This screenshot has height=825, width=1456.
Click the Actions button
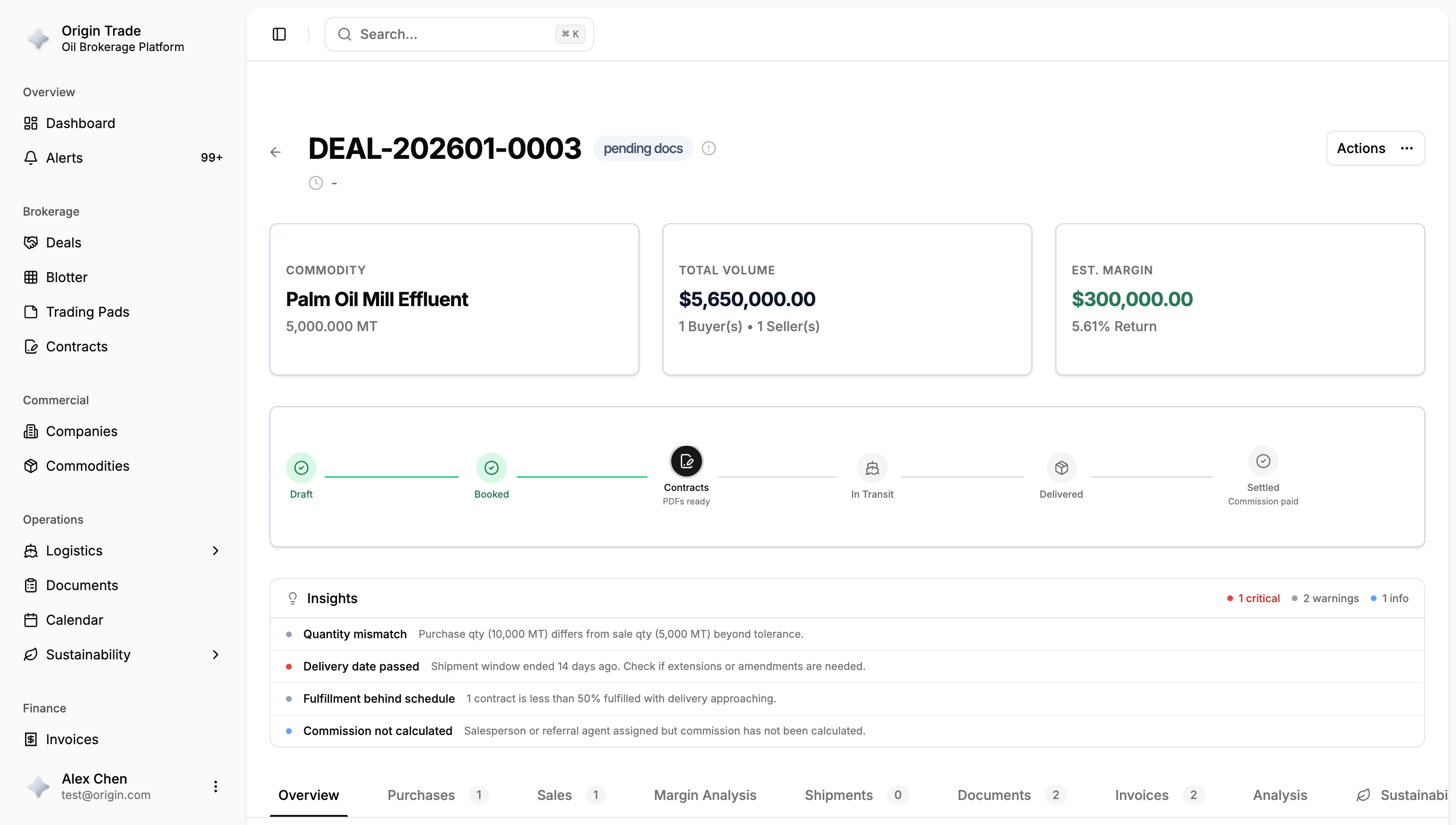(1361, 148)
